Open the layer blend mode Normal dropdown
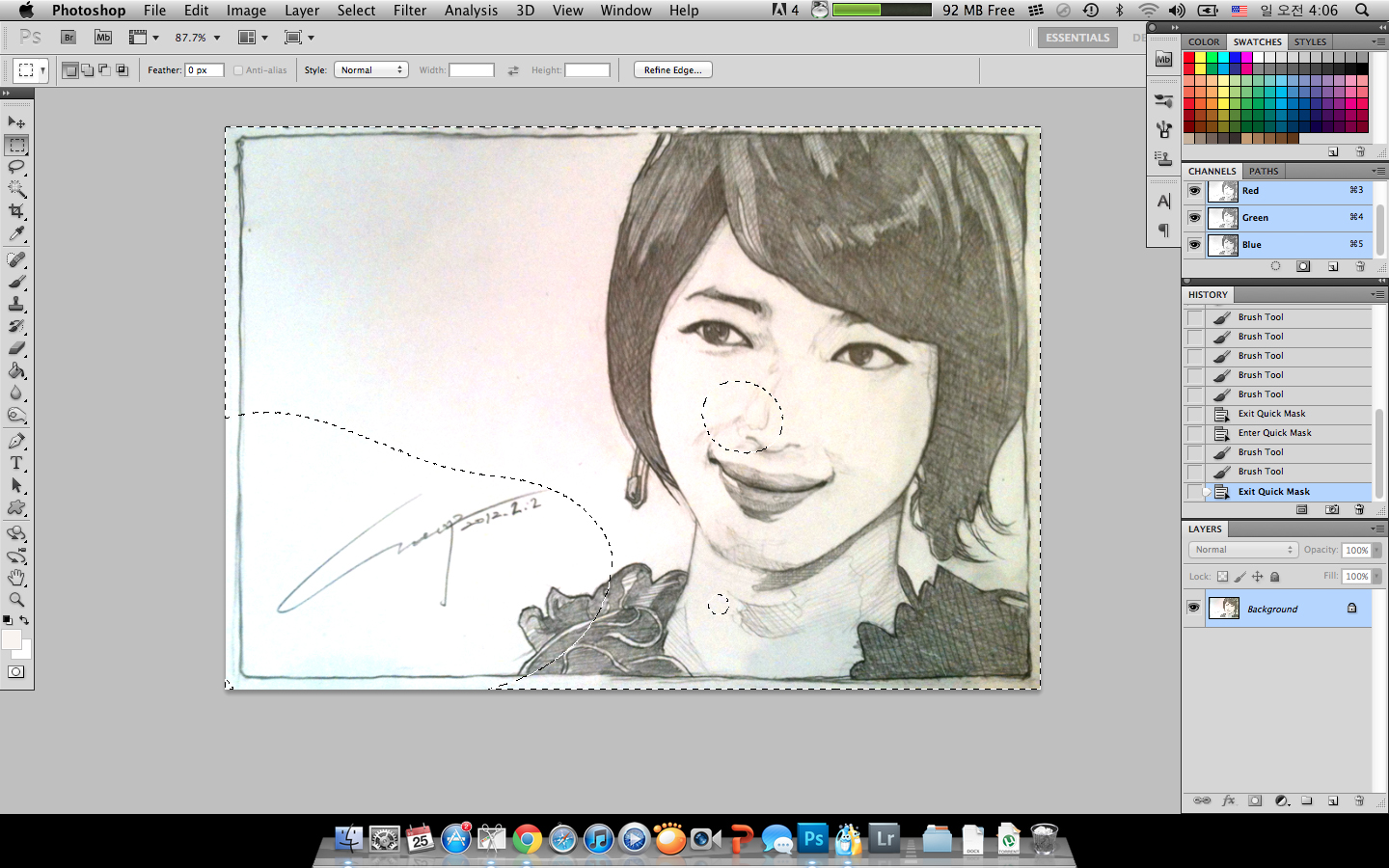 (x=1242, y=550)
